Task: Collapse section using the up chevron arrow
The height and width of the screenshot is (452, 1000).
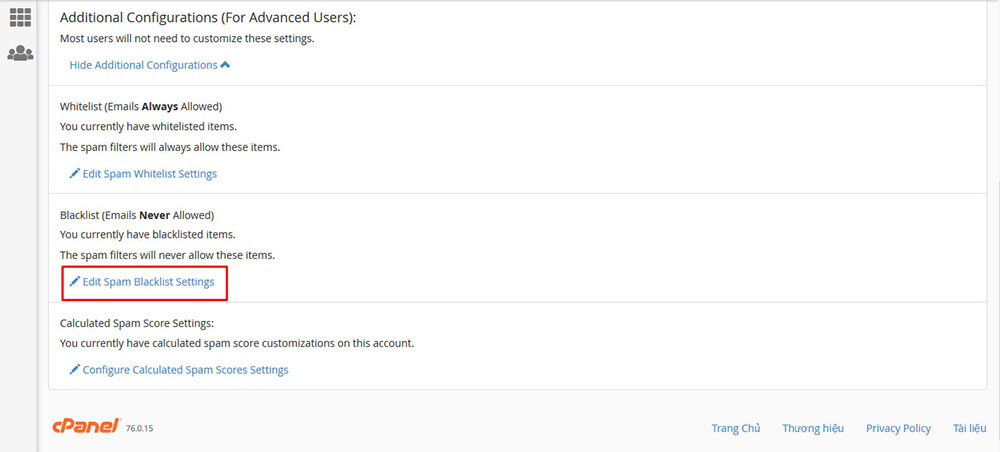Action: click(224, 65)
